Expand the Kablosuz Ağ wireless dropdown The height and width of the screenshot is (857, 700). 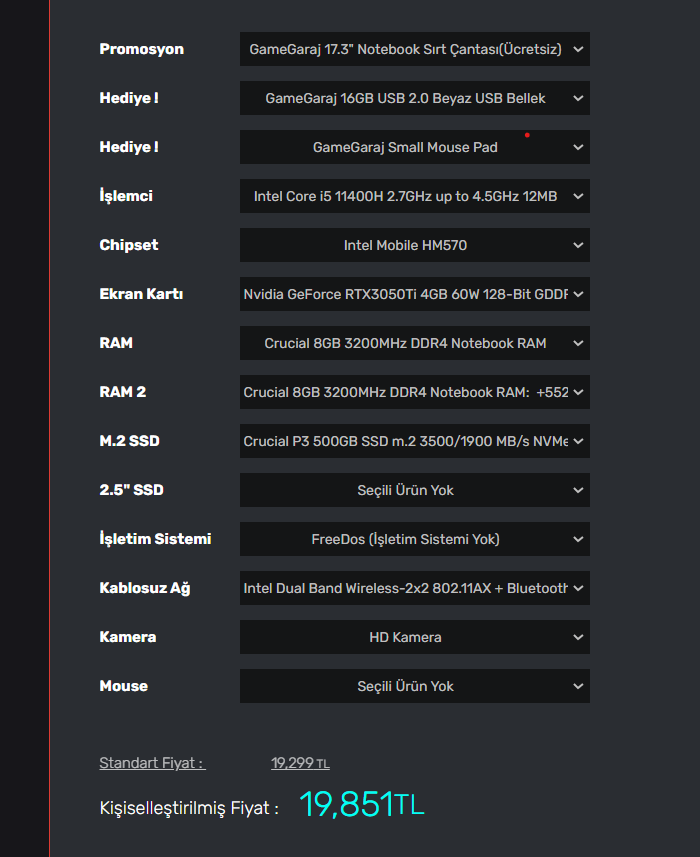pyautogui.click(x=414, y=588)
